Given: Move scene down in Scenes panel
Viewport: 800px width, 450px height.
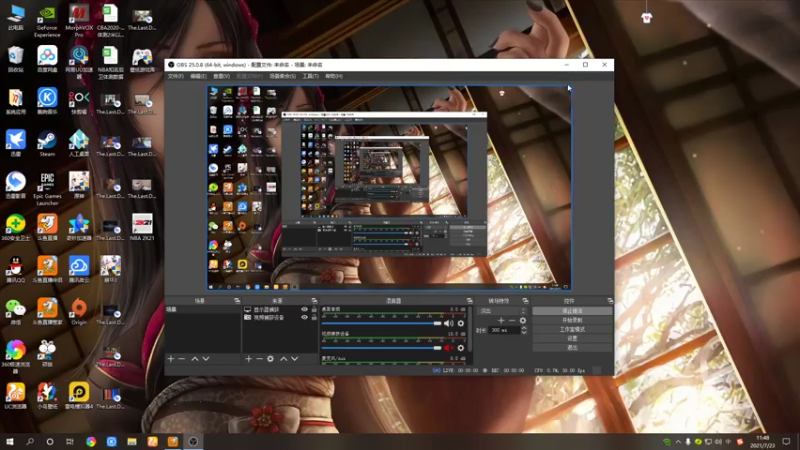Looking at the screenshot, I should tap(206, 359).
